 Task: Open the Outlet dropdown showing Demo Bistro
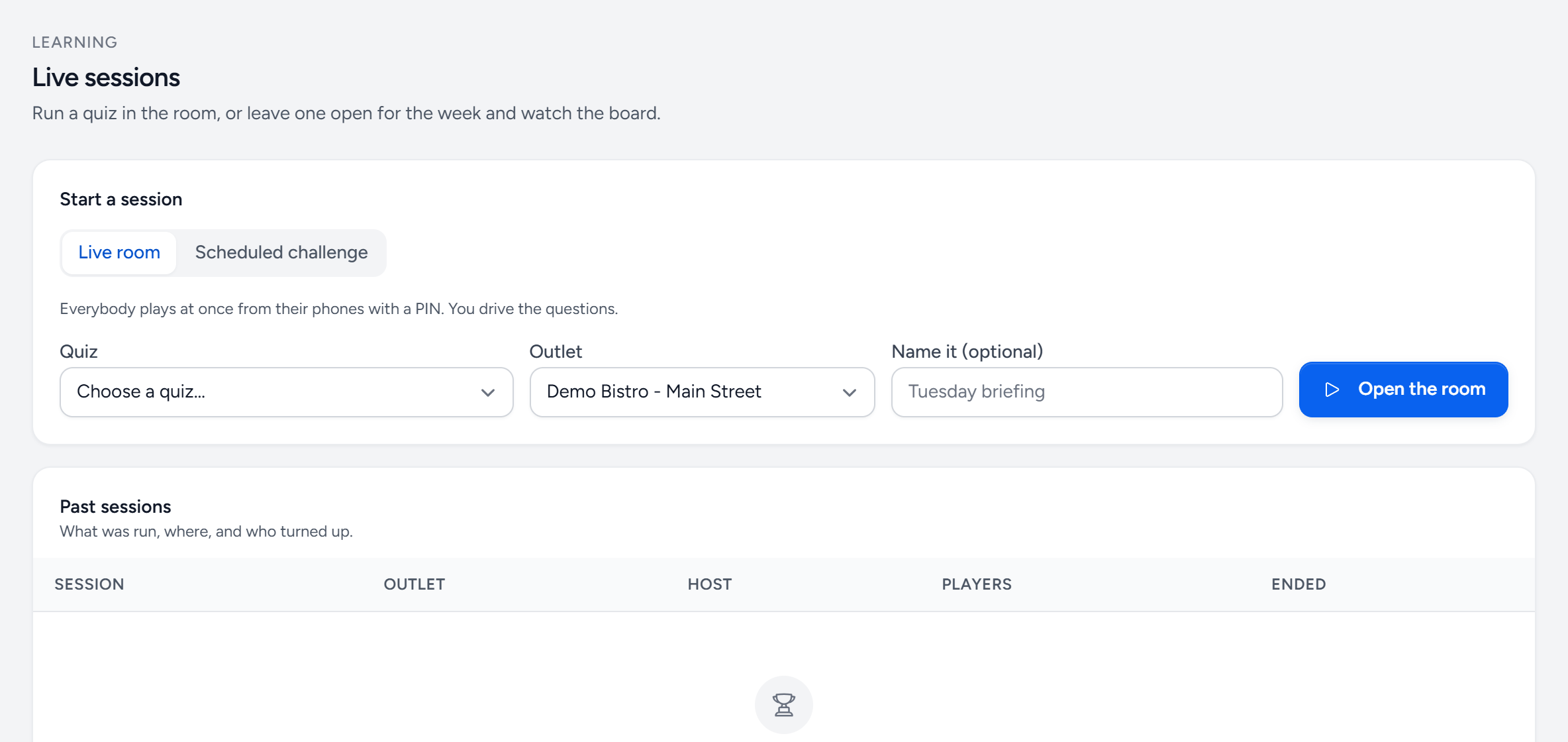[702, 392]
